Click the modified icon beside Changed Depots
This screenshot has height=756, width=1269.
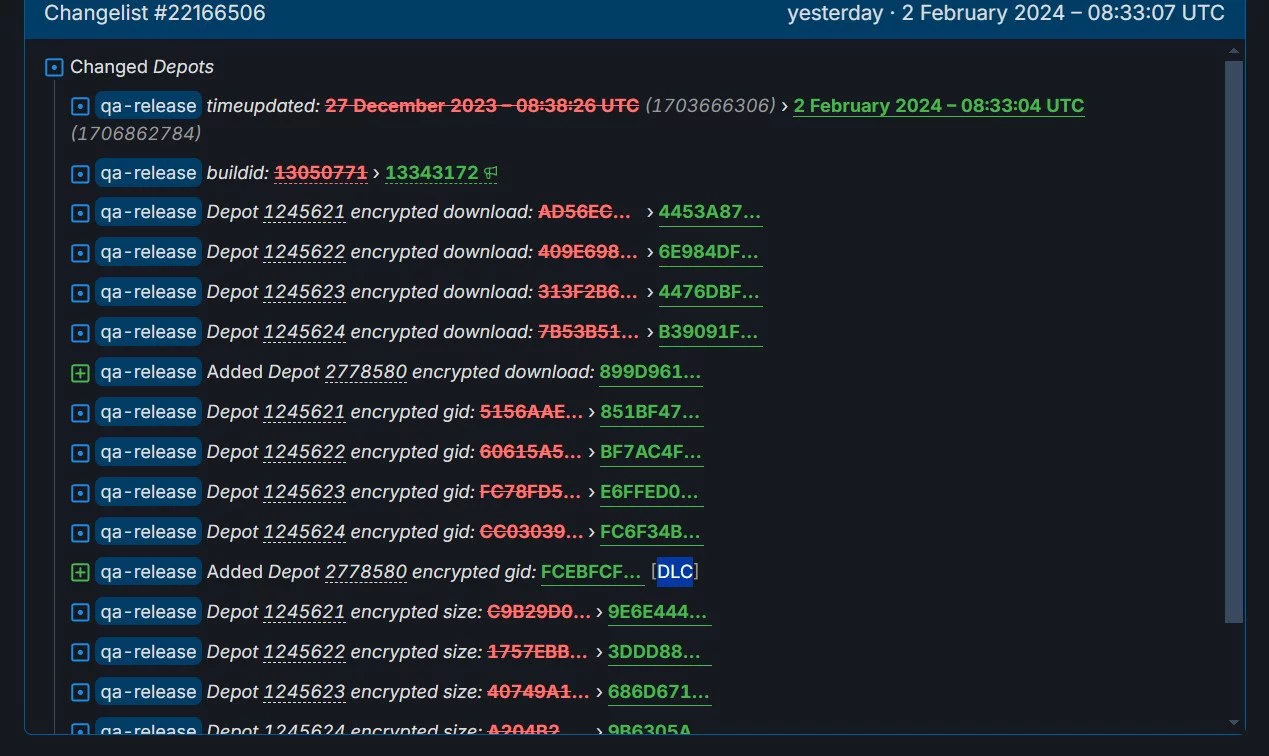55,68
